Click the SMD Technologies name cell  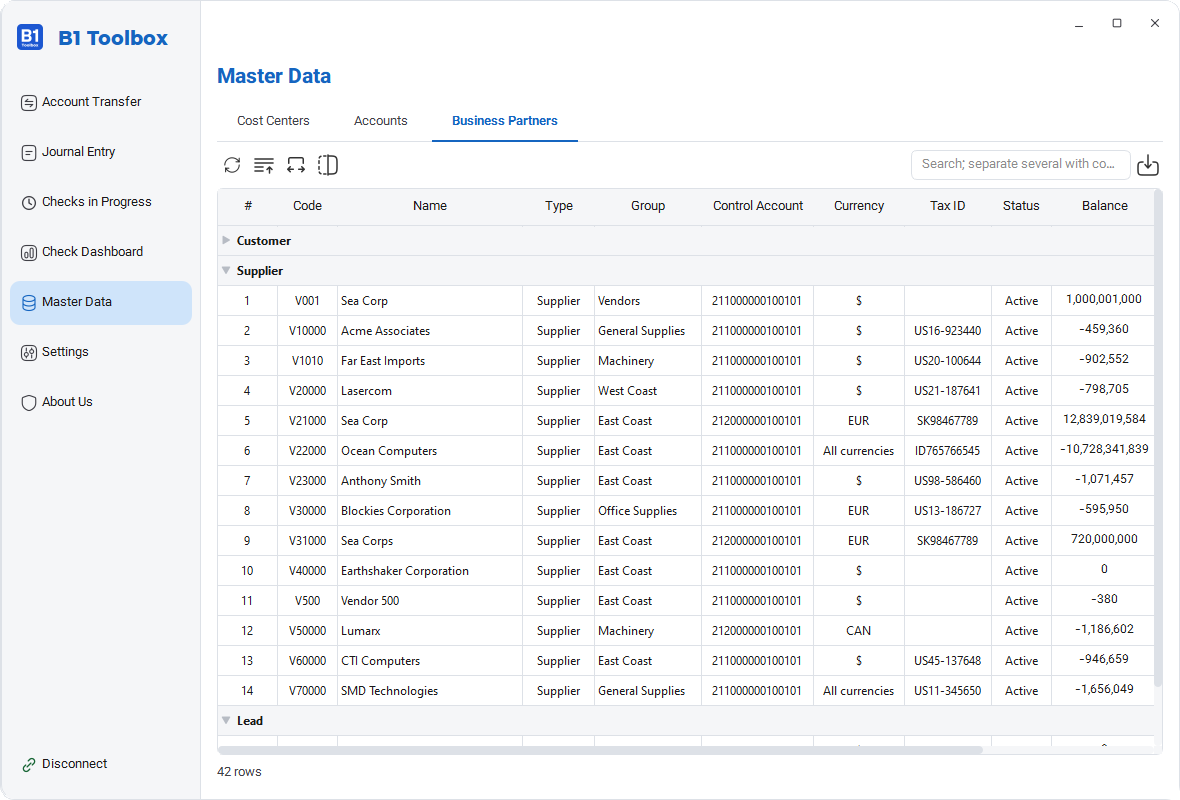click(x=430, y=691)
